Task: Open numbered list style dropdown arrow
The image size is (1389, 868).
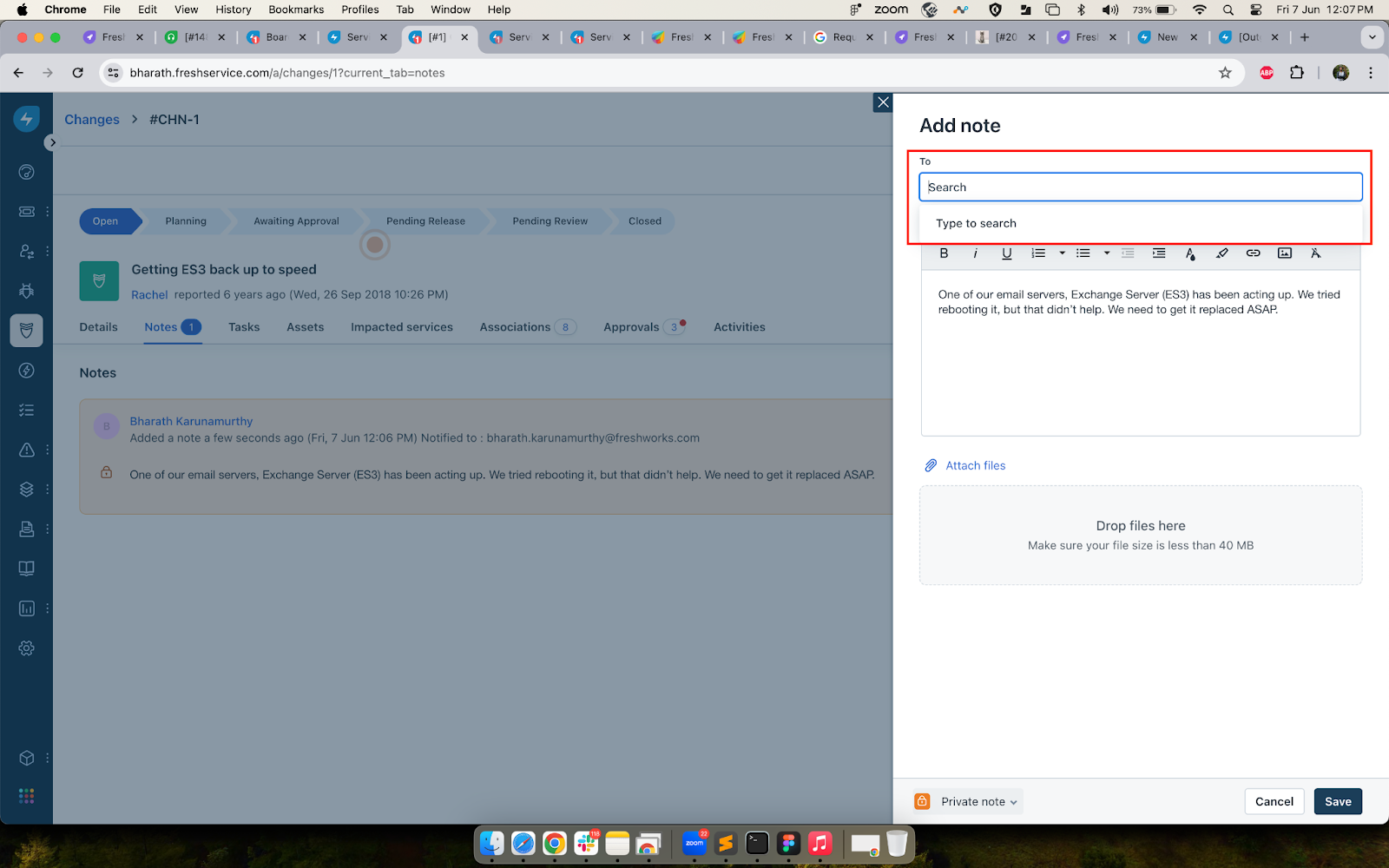Action: pos(1062,253)
